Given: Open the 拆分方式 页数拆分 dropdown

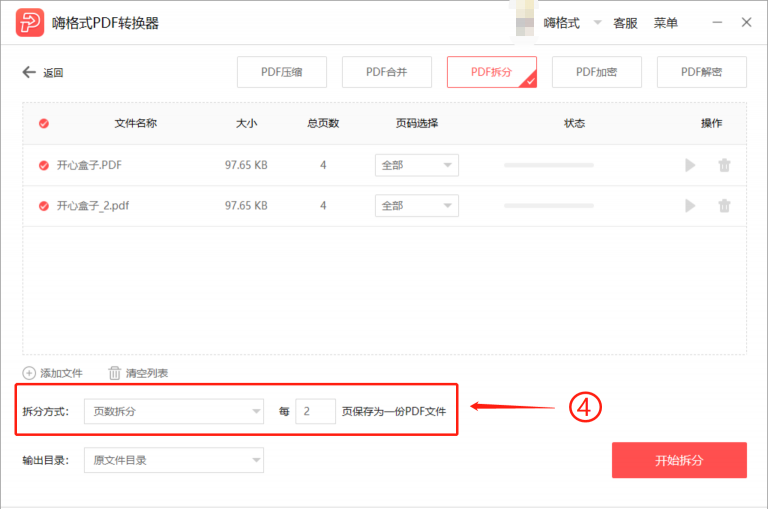Looking at the screenshot, I should click(174, 411).
